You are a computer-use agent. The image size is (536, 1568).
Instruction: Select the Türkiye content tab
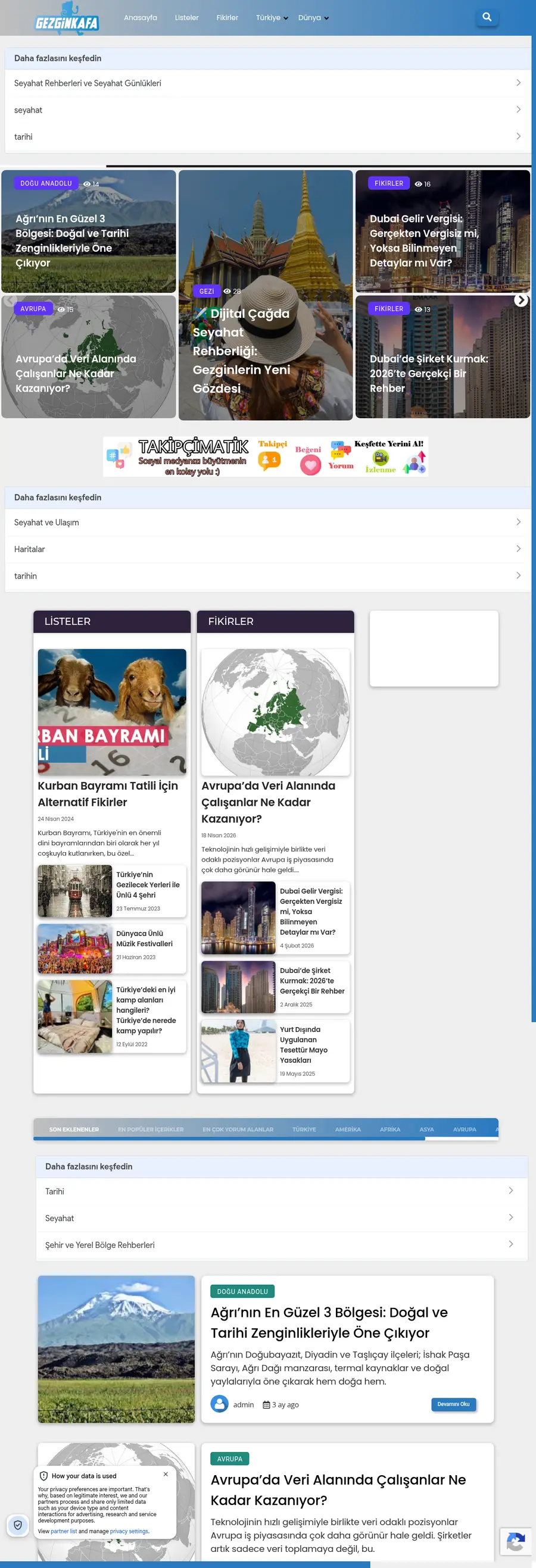(x=304, y=1129)
